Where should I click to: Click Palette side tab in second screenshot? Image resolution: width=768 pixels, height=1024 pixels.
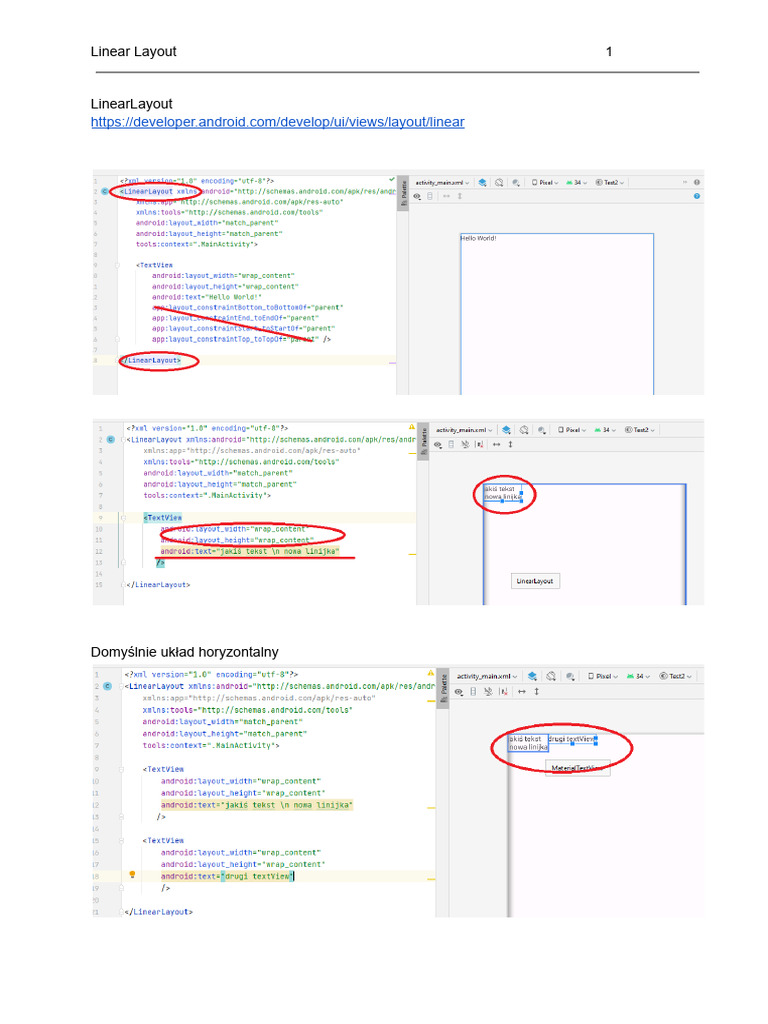tap(423, 443)
